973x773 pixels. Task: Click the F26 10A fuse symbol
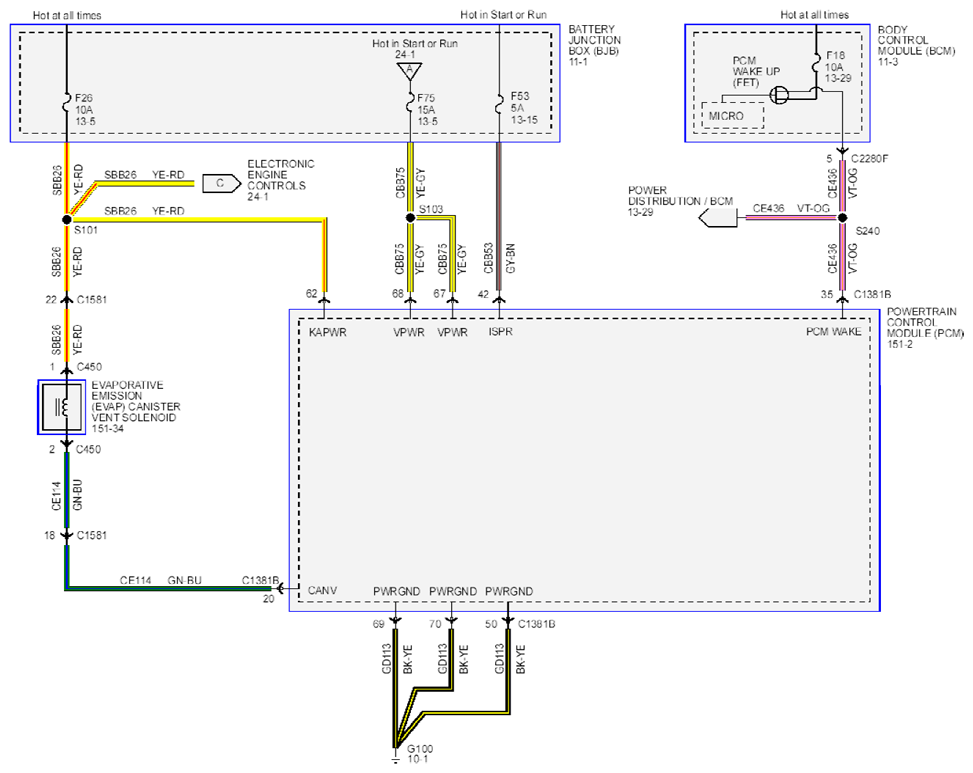pyautogui.click(x=66, y=104)
